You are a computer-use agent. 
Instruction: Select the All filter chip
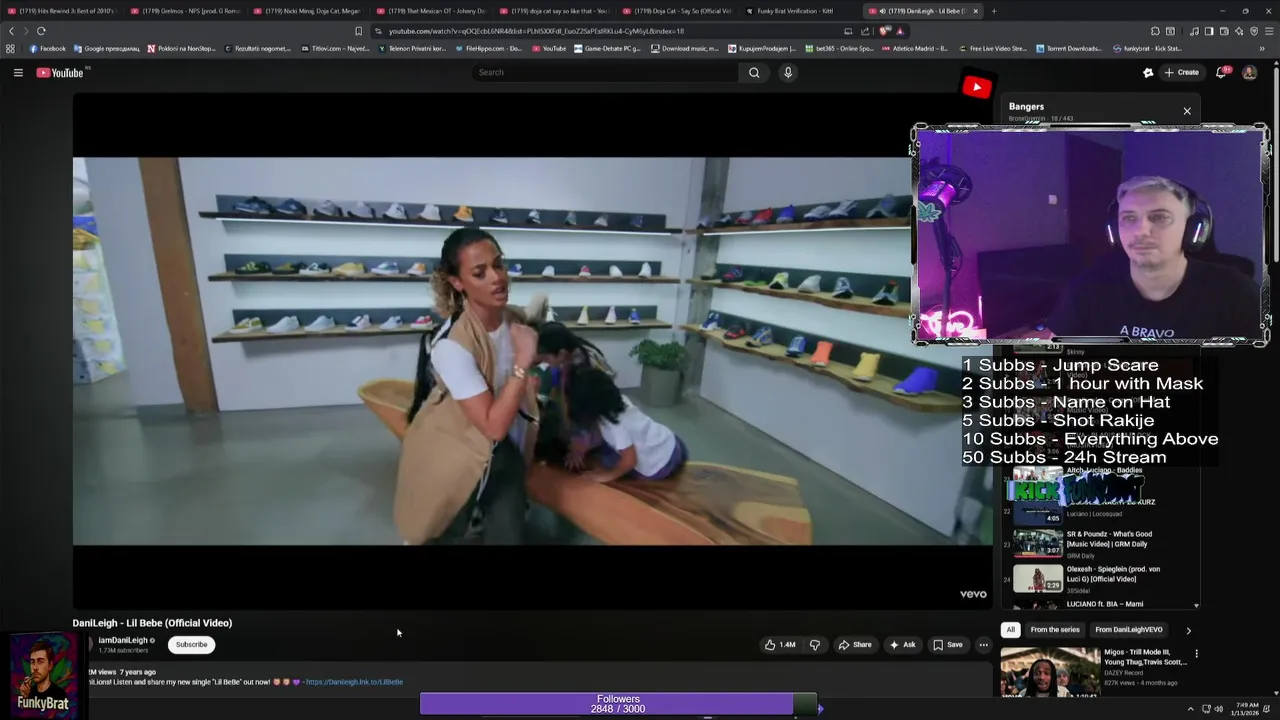click(1010, 630)
